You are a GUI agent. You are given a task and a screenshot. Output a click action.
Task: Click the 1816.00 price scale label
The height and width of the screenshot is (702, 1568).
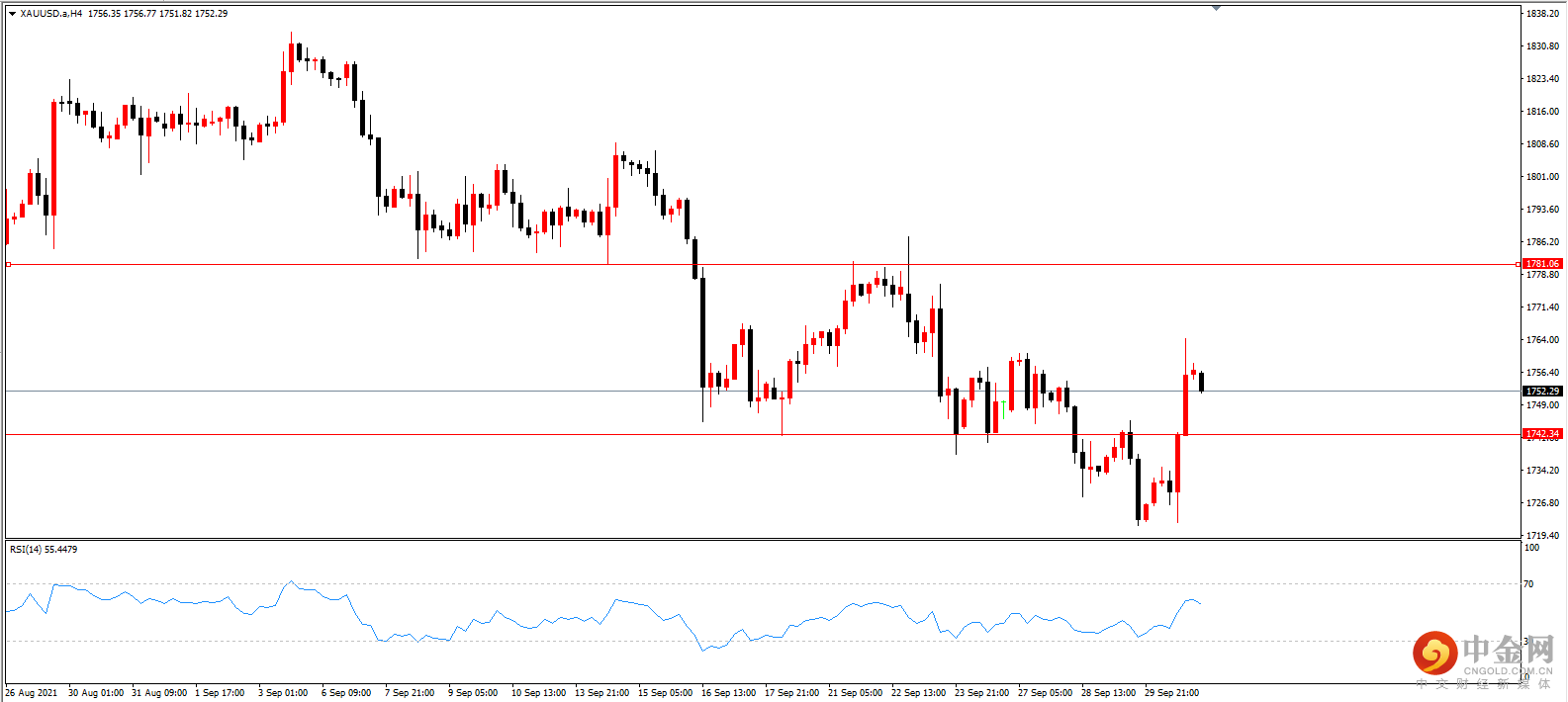[x=1542, y=112]
